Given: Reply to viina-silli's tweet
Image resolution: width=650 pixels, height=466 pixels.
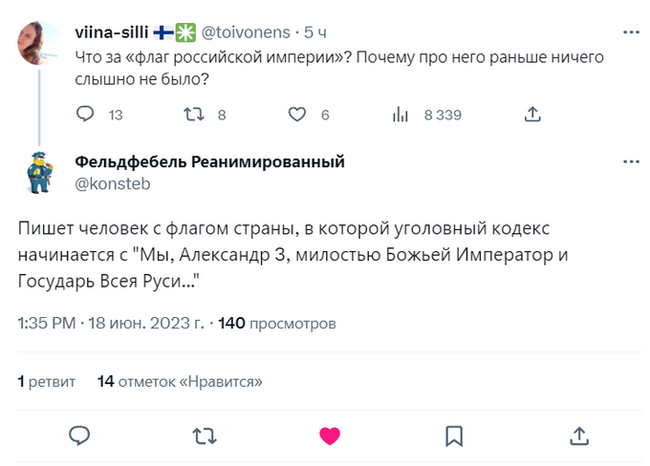Looking at the screenshot, I should pyautogui.click(x=85, y=115).
